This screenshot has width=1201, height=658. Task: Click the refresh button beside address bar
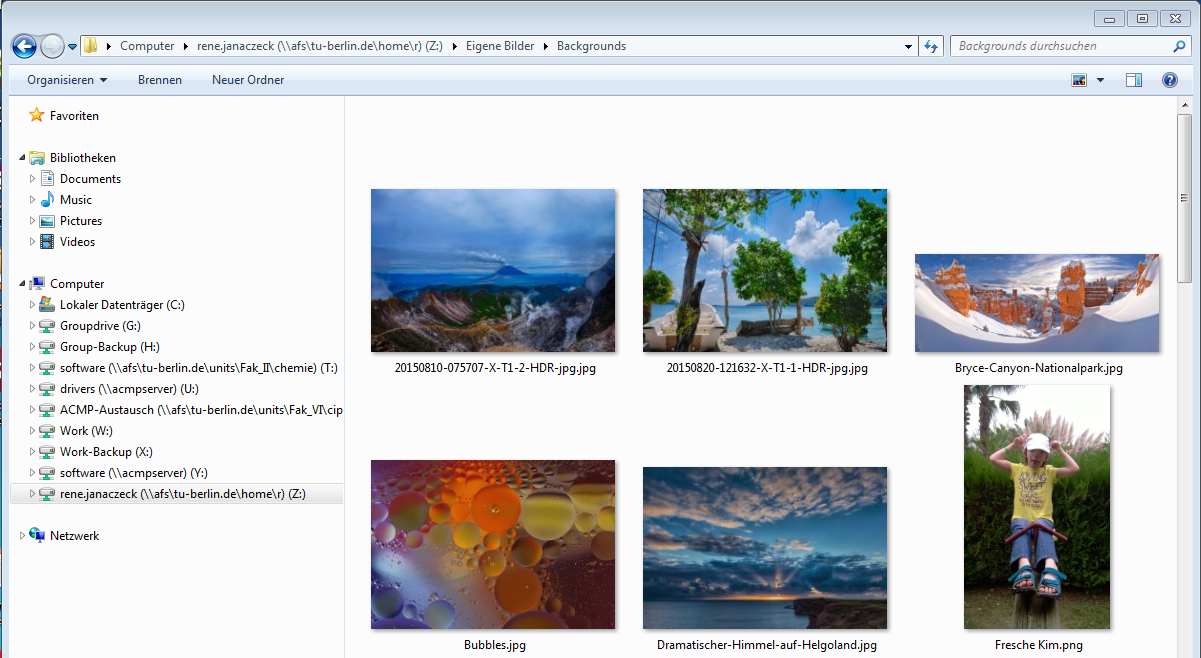point(932,46)
